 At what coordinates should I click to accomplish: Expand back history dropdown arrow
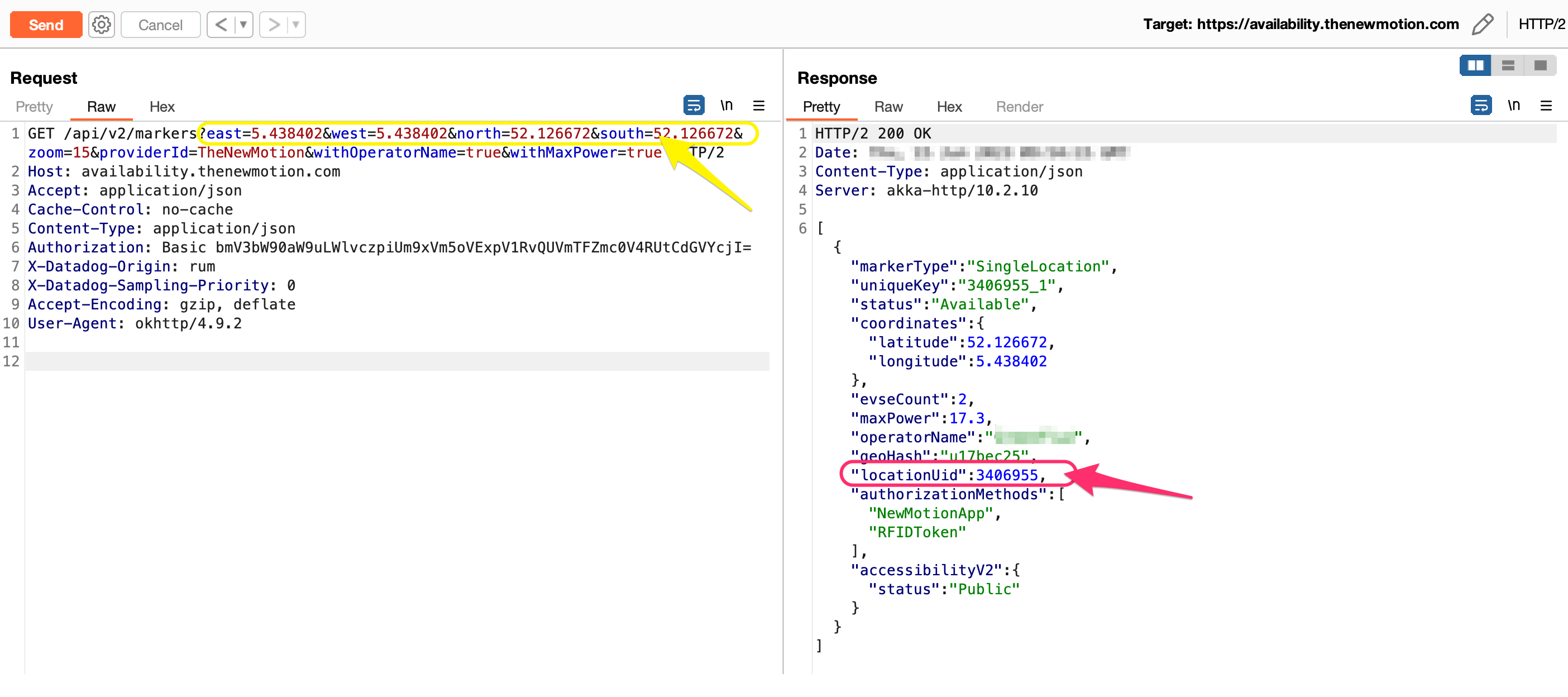pyautogui.click(x=243, y=25)
